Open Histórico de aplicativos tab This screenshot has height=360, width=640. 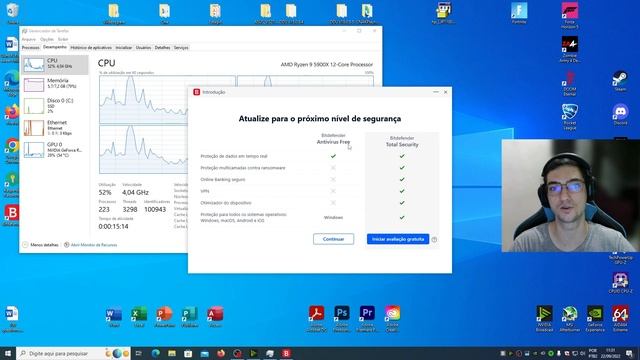click(91, 48)
